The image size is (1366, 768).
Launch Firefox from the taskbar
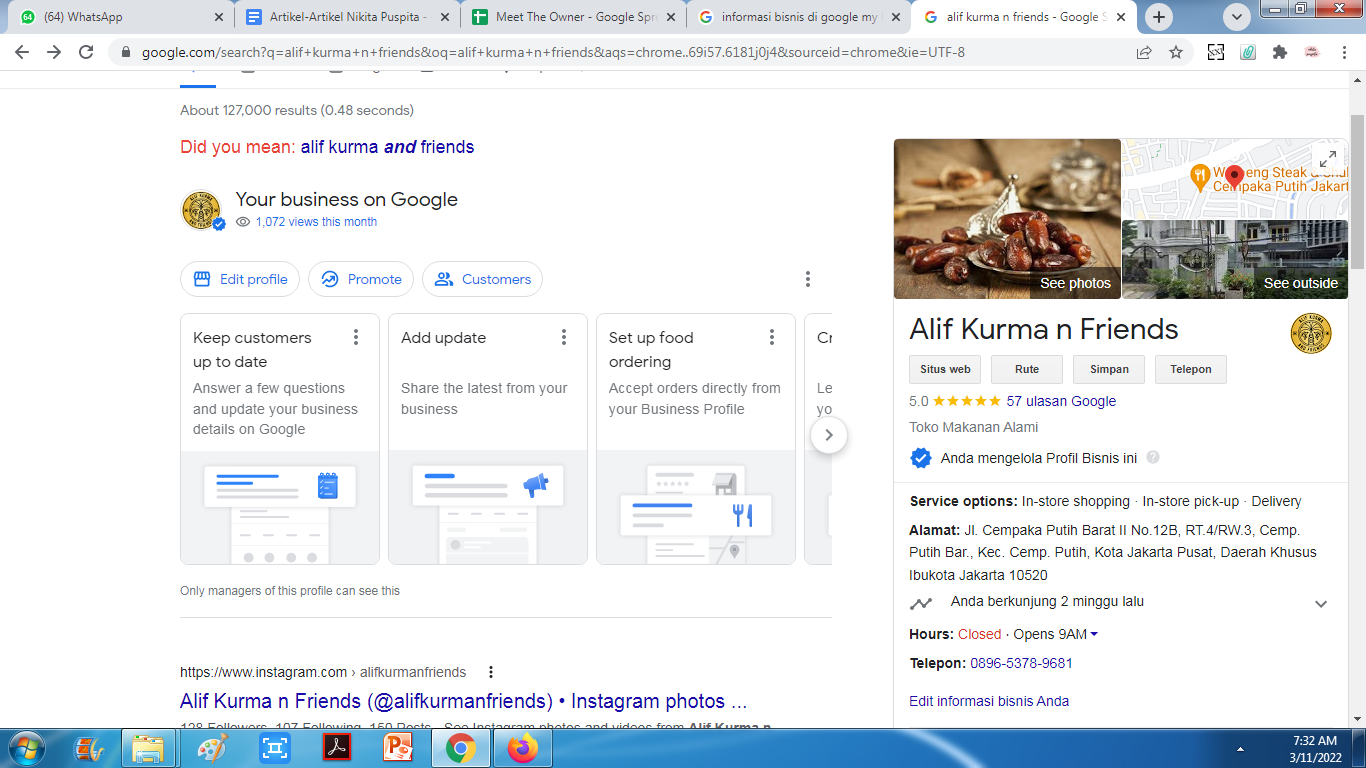pyautogui.click(x=522, y=748)
